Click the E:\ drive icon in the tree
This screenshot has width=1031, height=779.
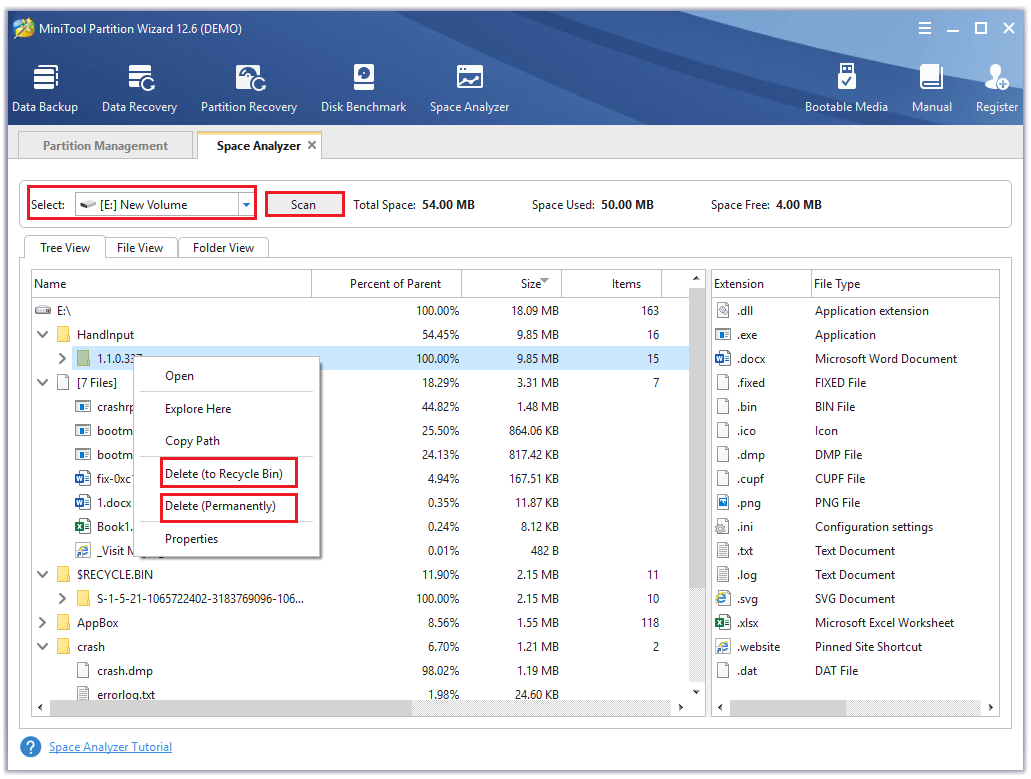[43, 310]
